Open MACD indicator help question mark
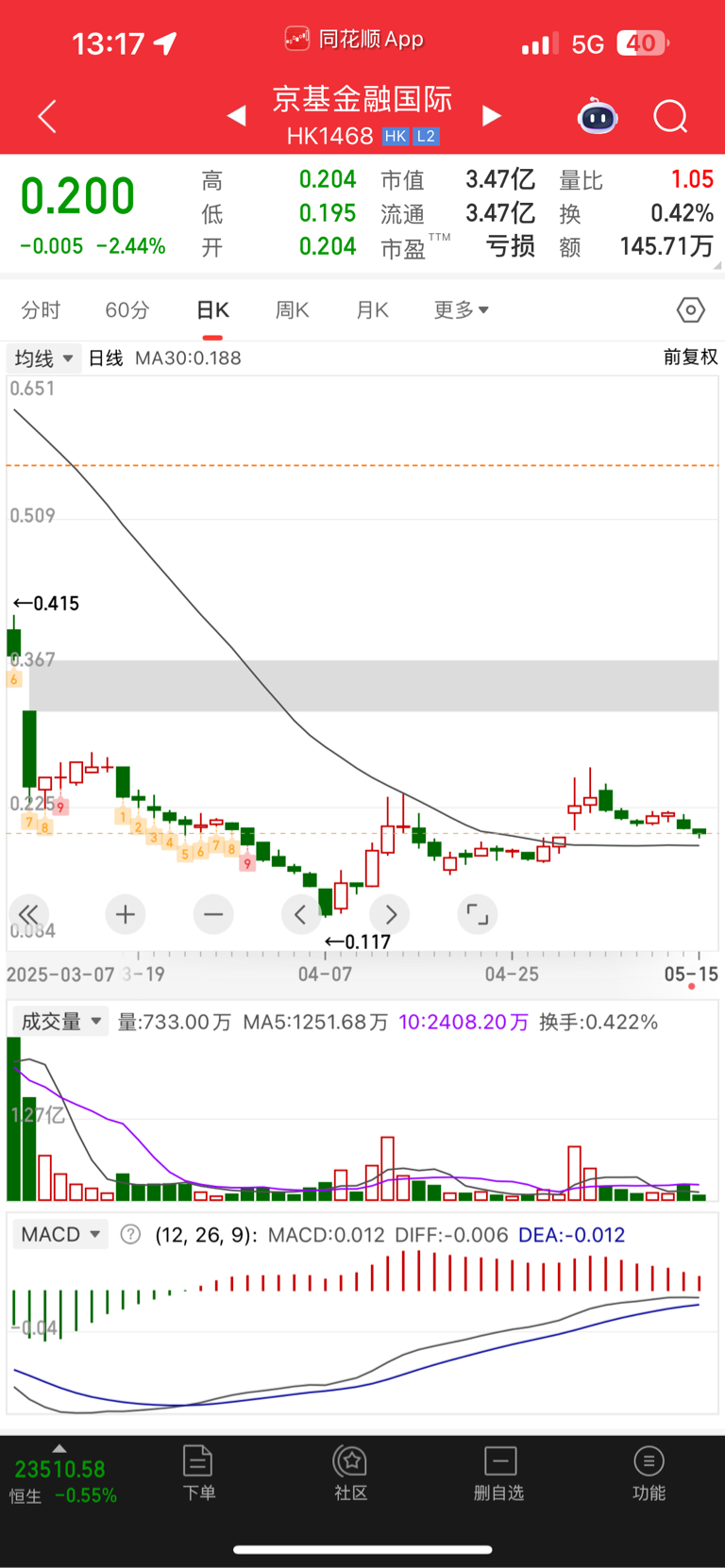Viewport: 725px width, 1568px height. click(131, 1234)
